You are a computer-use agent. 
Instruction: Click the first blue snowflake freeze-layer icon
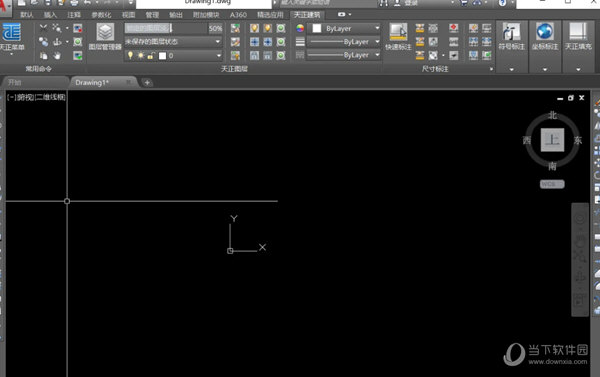[254, 42]
